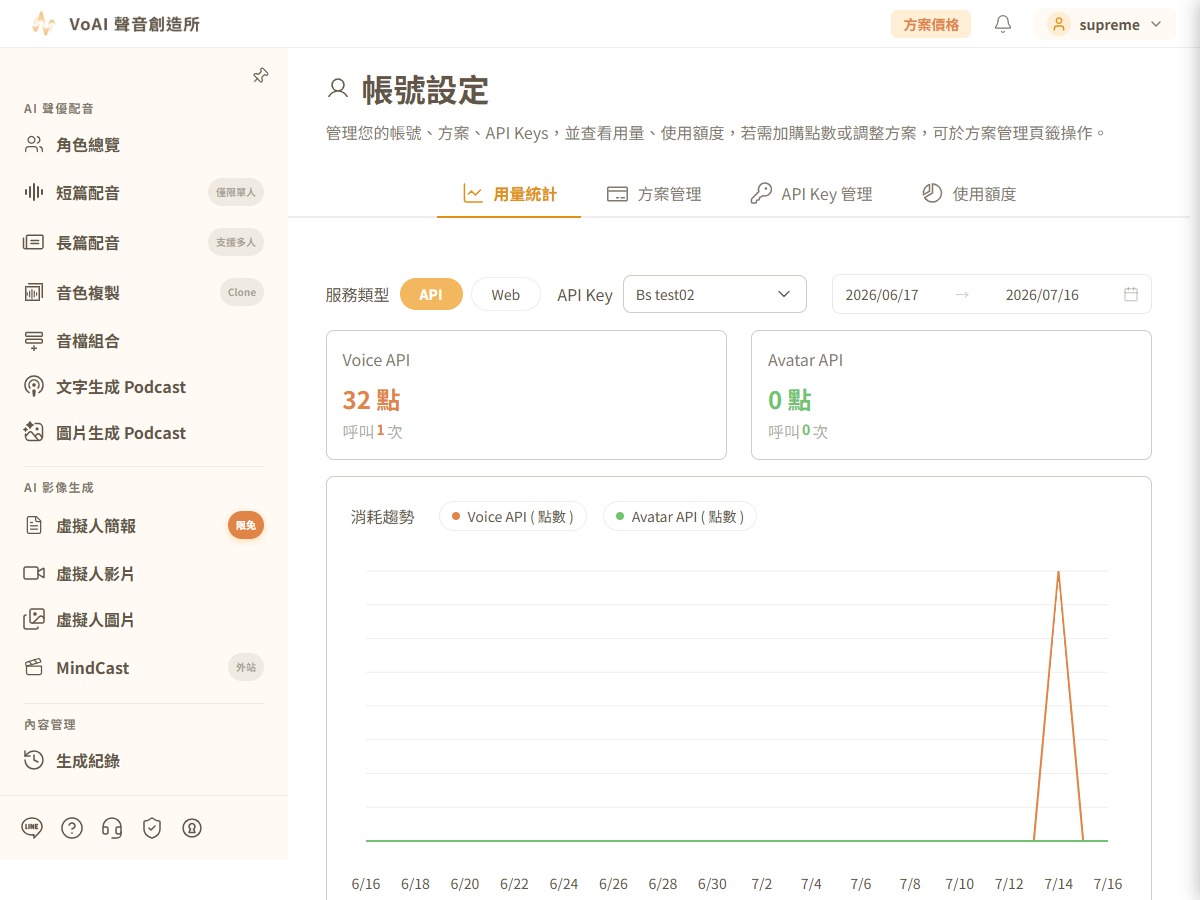Toggle Voice API legend series
This screenshot has height=900, width=1200.
pyautogui.click(x=513, y=517)
